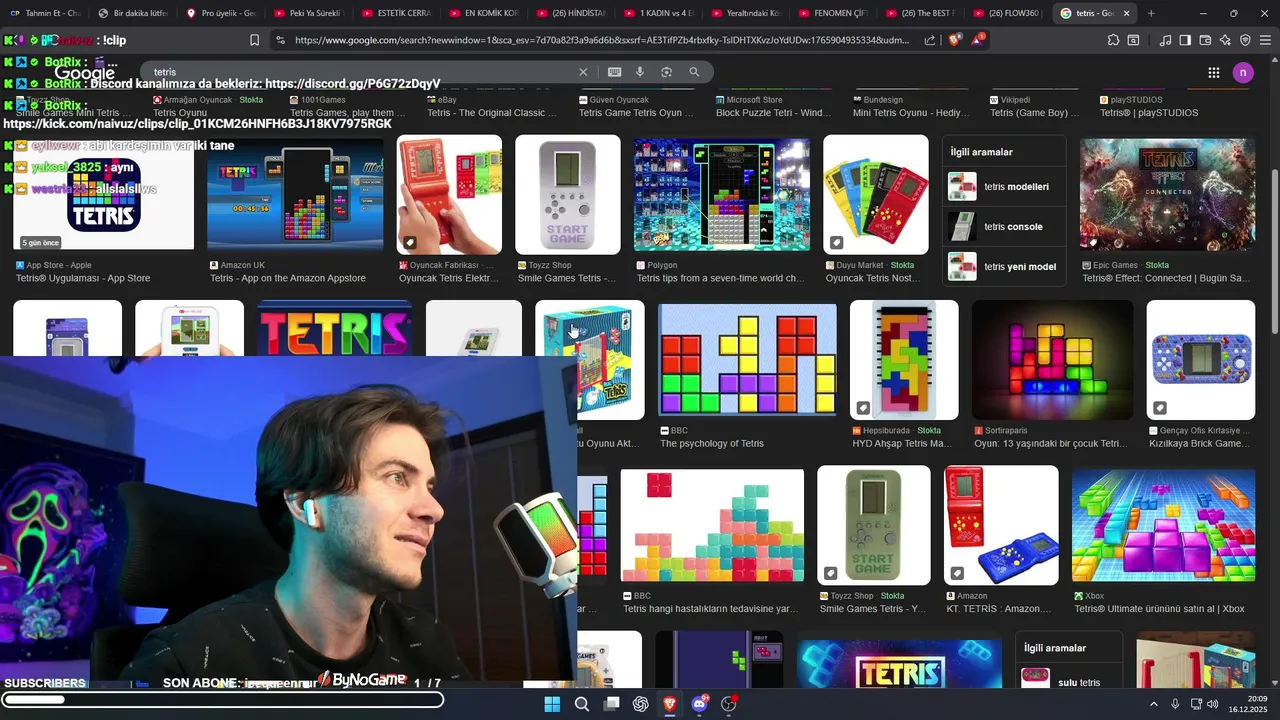Open Tetris Effect Connected Epic Games thumbnail

[x=1167, y=194]
